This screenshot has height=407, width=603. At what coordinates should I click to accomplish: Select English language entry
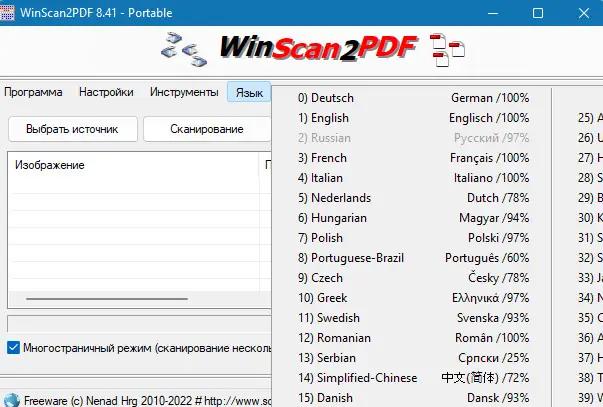(413, 118)
